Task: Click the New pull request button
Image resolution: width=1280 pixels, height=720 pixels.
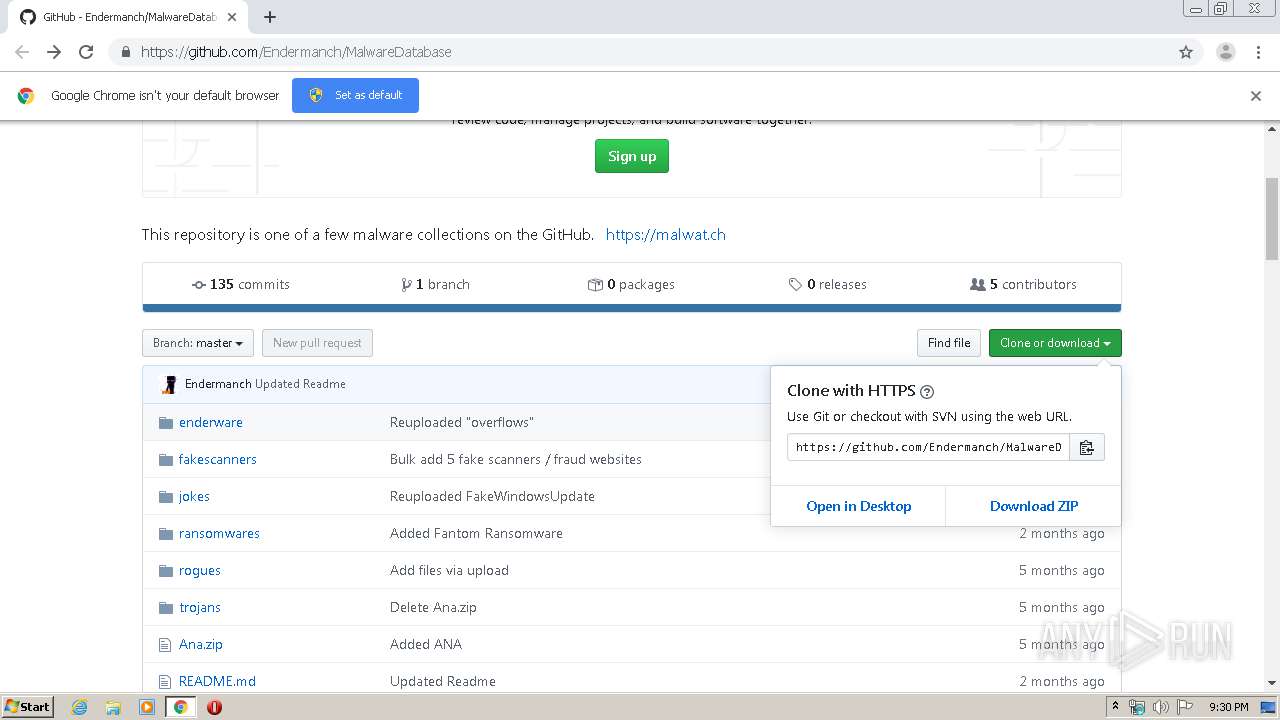Action: click(317, 343)
